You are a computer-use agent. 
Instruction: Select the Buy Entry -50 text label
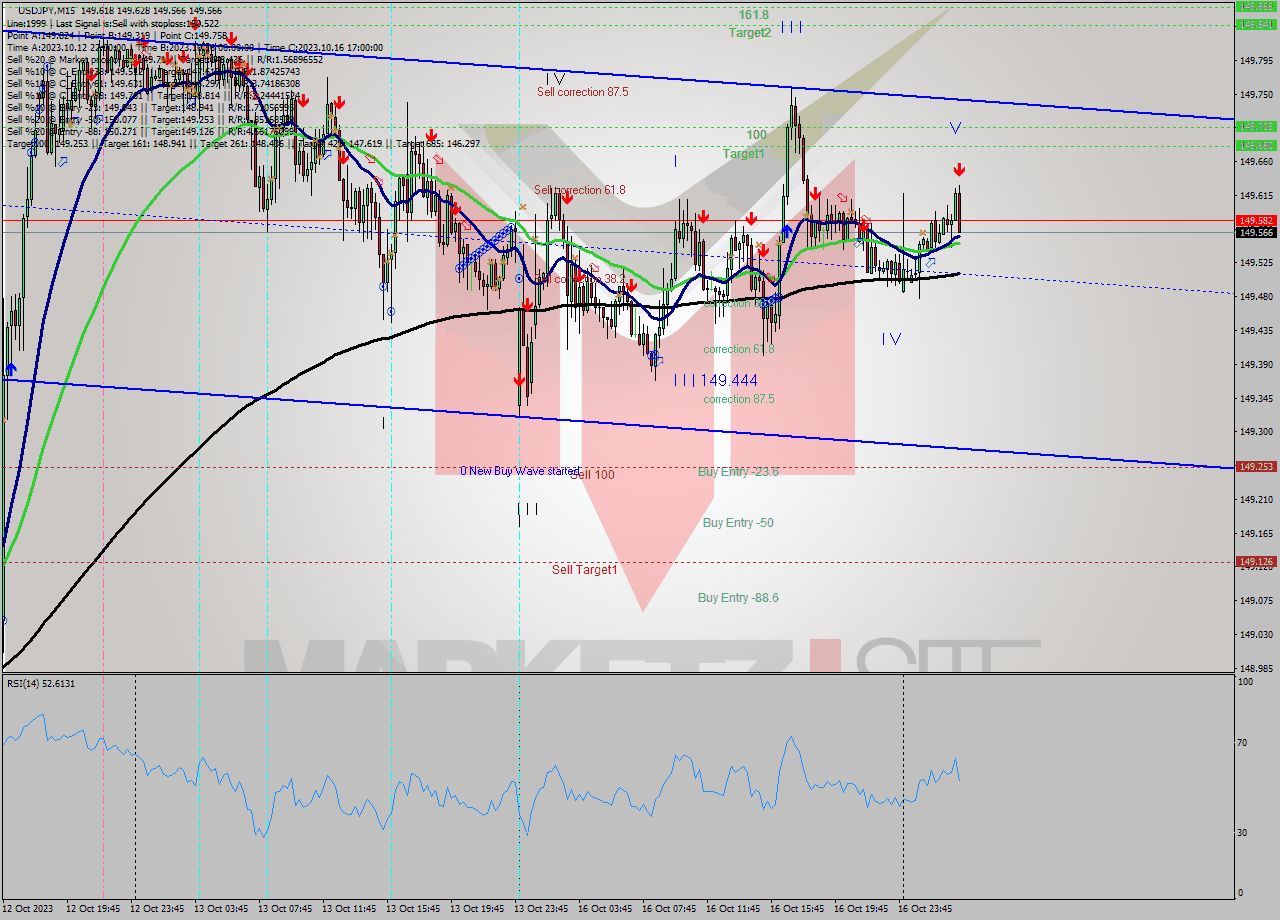(x=737, y=523)
